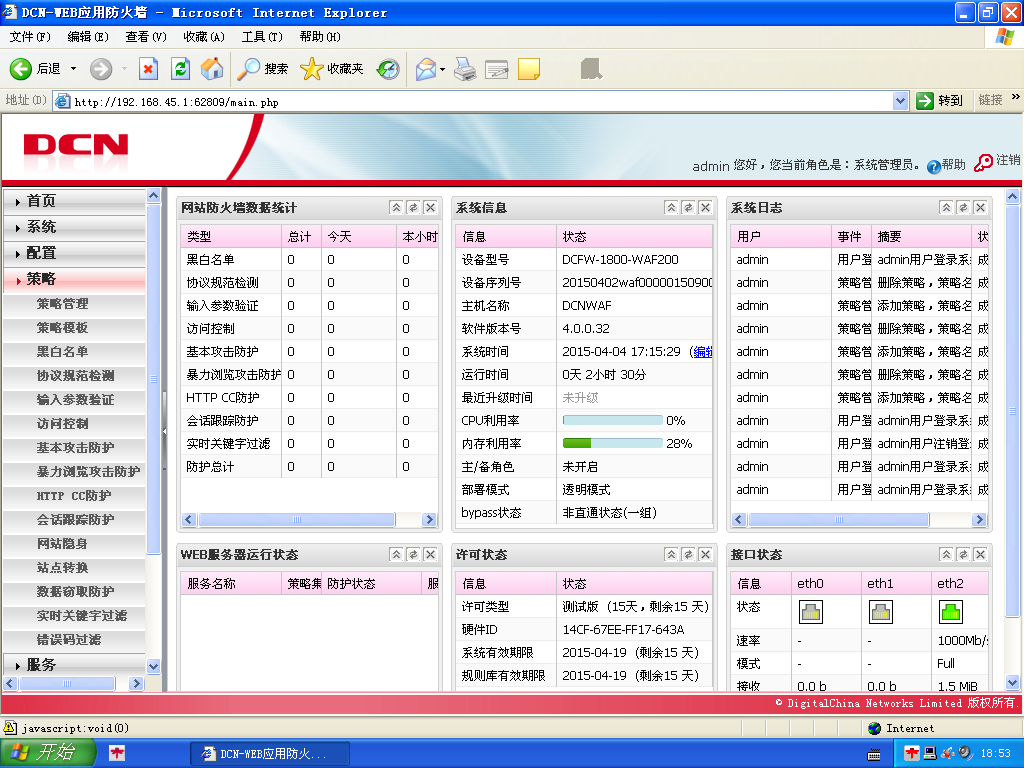Refresh the 网站防火墙数据统计 panel
The width and height of the screenshot is (1024, 768).
click(413, 208)
